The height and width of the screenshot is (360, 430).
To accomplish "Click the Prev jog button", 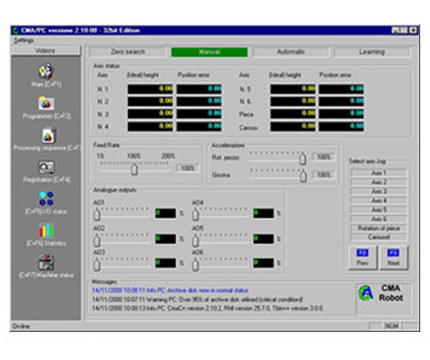I will (363, 257).
